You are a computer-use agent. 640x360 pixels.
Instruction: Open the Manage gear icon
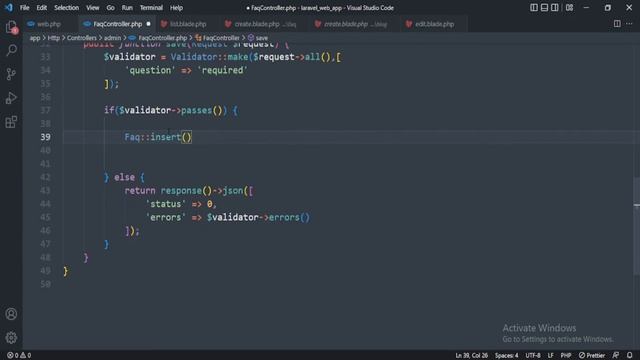click(11, 338)
